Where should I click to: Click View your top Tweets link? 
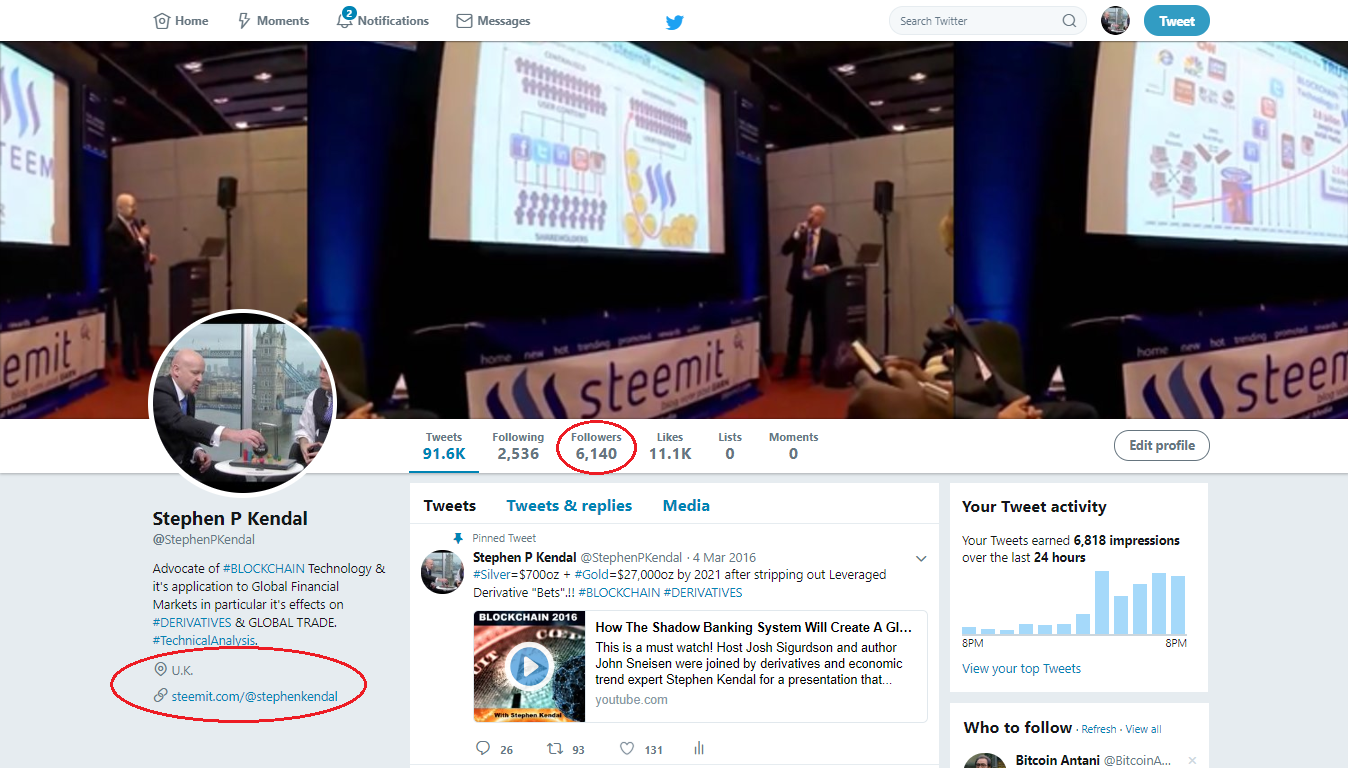1021,669
